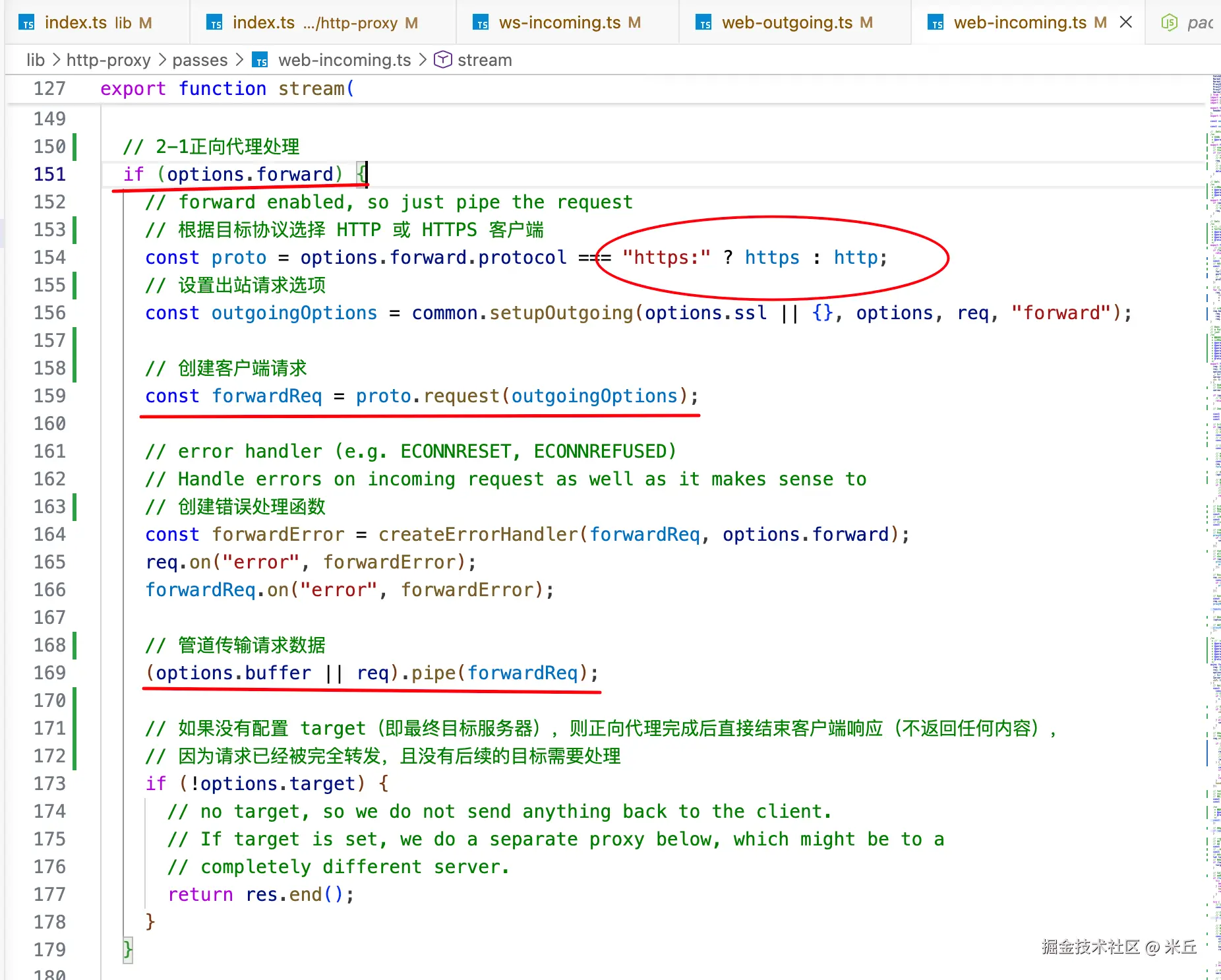1221x980 pixels.
Task: Click the stream symbol in breadcrumb
Action: point(485,60)
